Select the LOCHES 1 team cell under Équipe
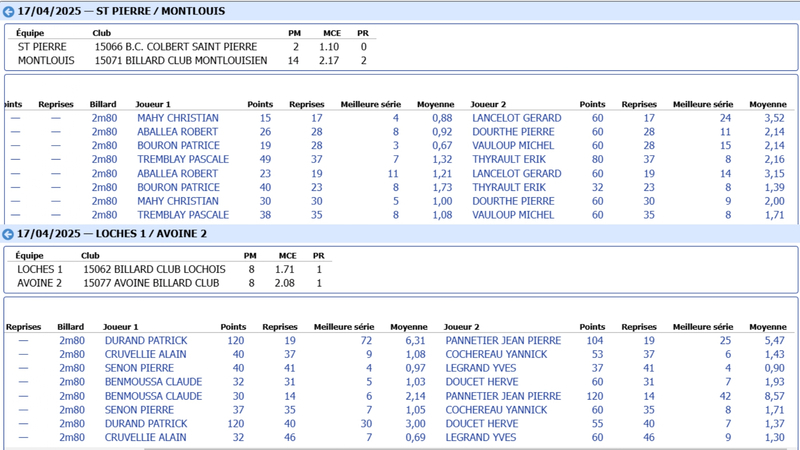 pyautogui.click(x=40, y=269)
